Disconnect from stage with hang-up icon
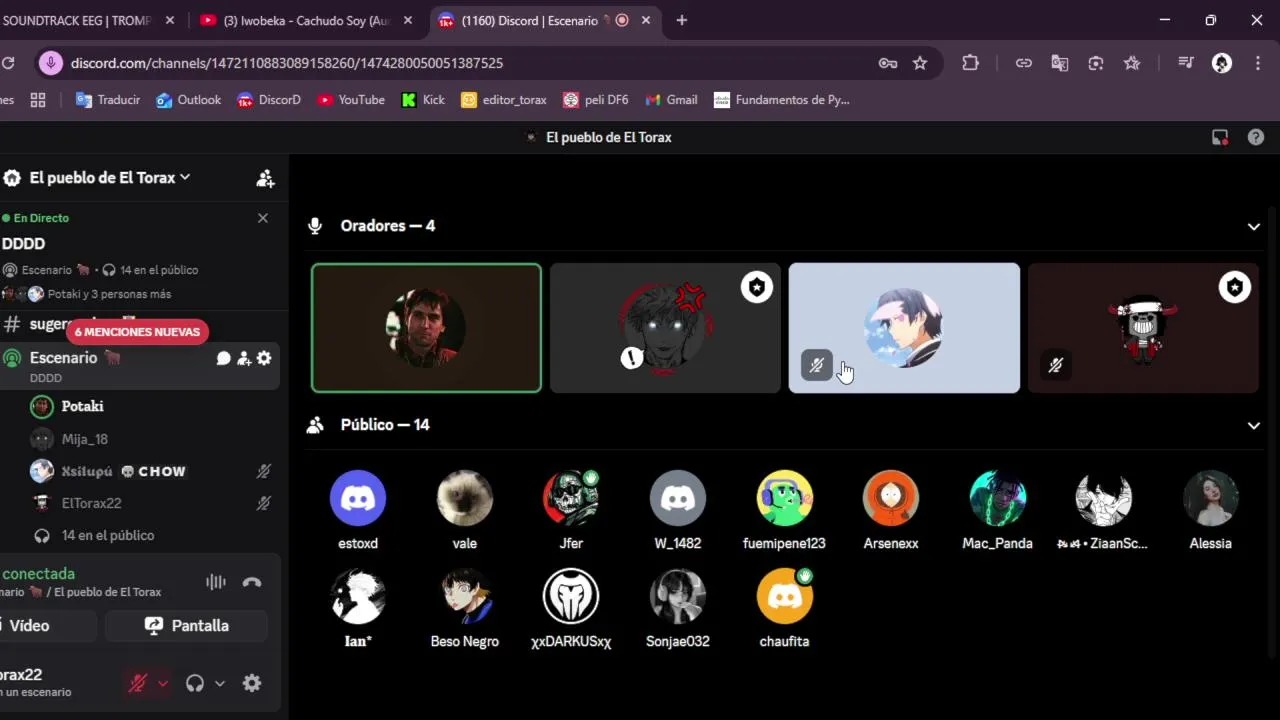Screen dimensions: 1280x720 (x=252, y=583)
